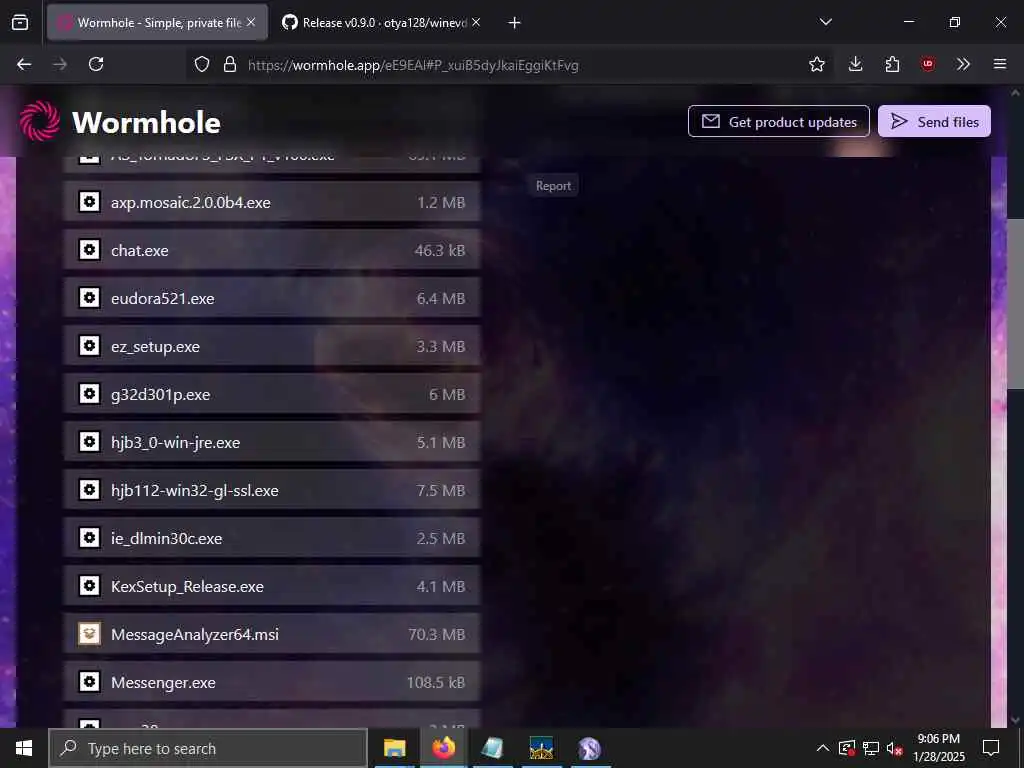Click the Type here to search box
The height and width of the screenshot is (768, 1024).
(x=208, y=748)
